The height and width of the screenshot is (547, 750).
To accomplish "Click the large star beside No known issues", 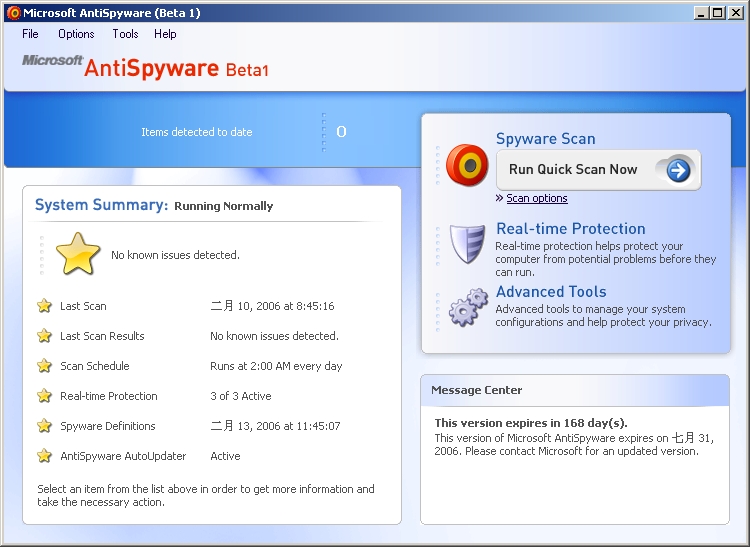I will tap(78, 254).
